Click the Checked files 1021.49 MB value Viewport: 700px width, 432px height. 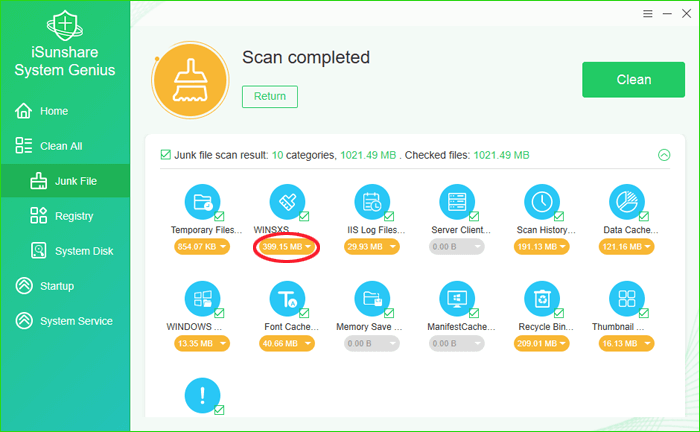pyautogui.click(x=501, y=155)
